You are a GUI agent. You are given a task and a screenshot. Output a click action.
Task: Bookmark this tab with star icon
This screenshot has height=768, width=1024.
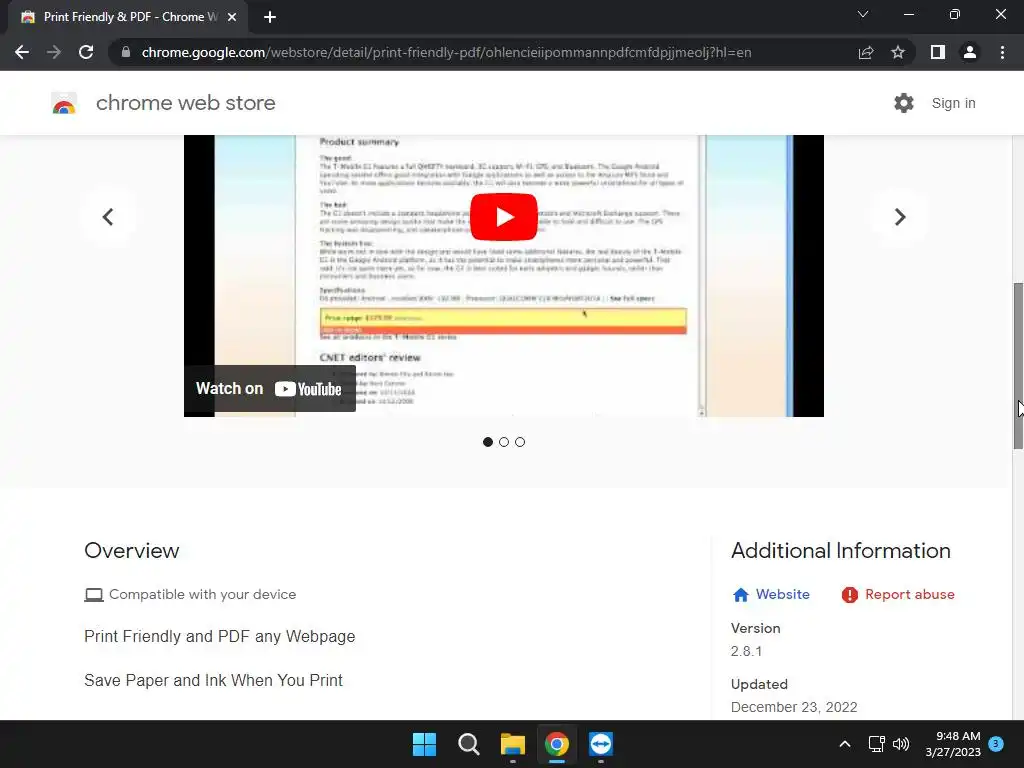(x=898, y=52)
